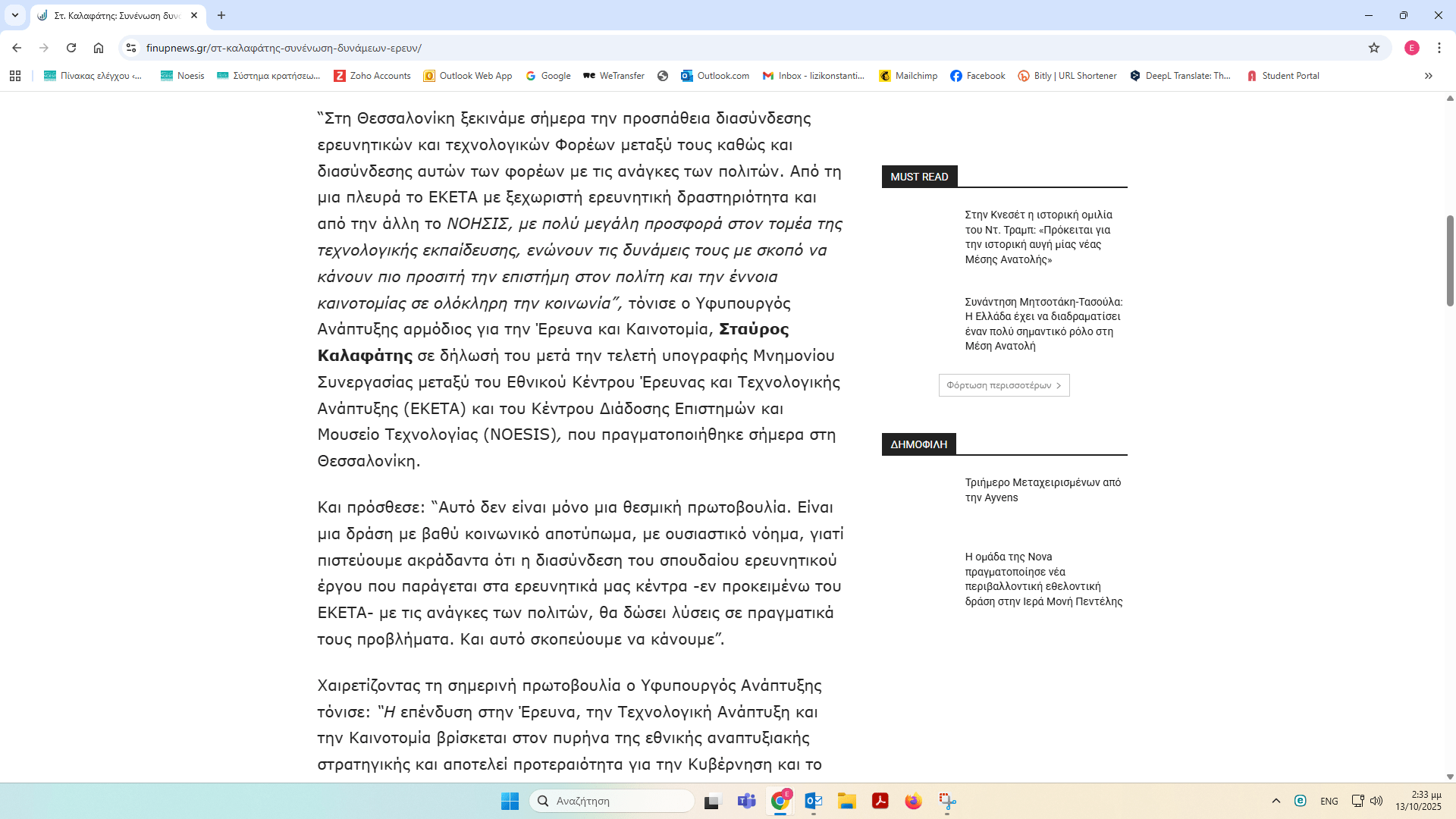Viewport: 1456px width, 819px height.
Task: Show hidden system tray icons
Action: 1276,801
